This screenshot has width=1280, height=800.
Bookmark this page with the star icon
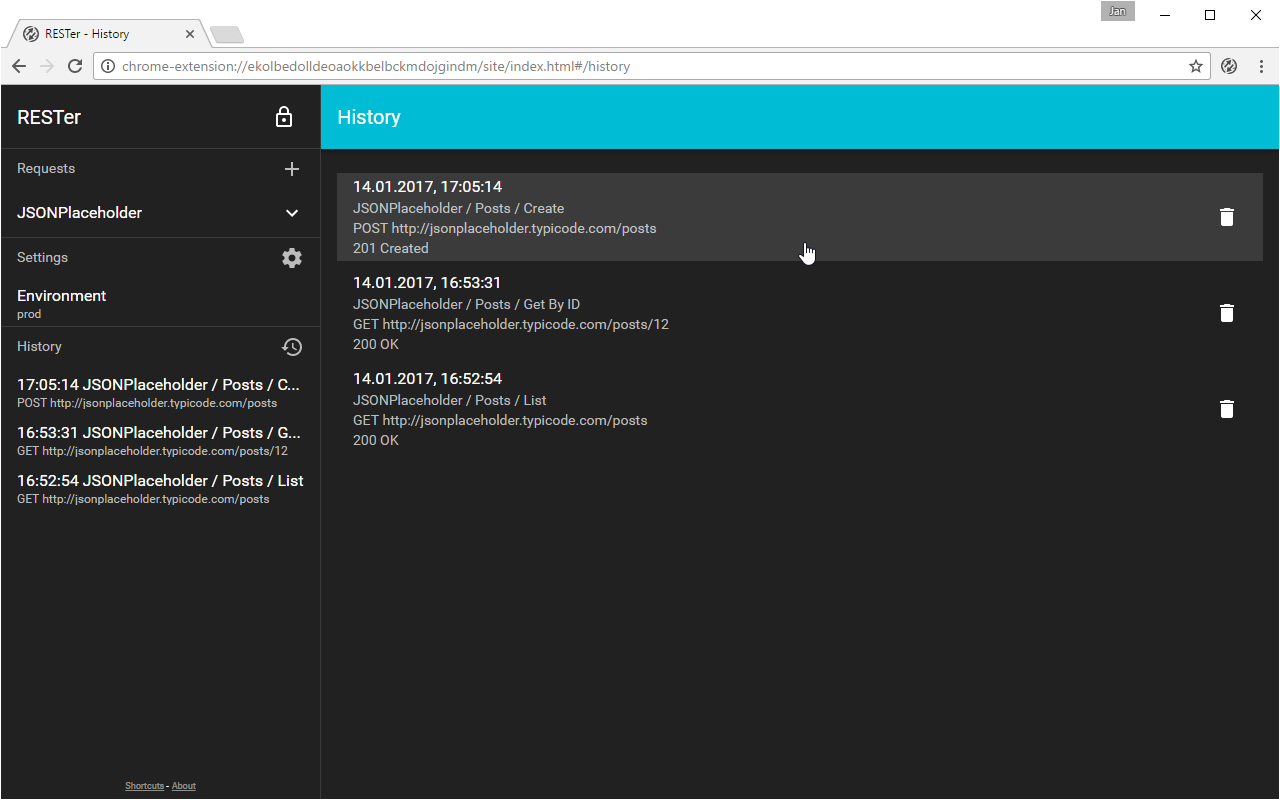click(x=1195, y=66)
